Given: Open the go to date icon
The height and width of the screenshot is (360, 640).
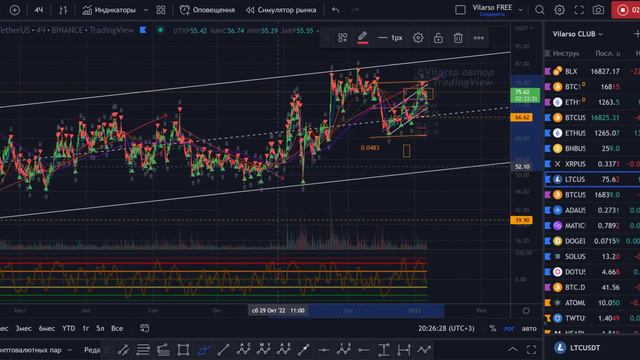Looking at the screenshot, I should coord(144,328).
